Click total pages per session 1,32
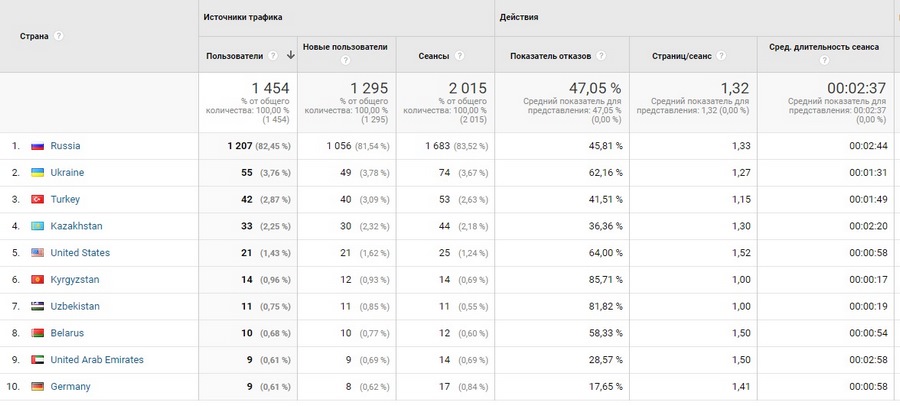Viewport: 900px width, 406px height. (x=735, y=88)
